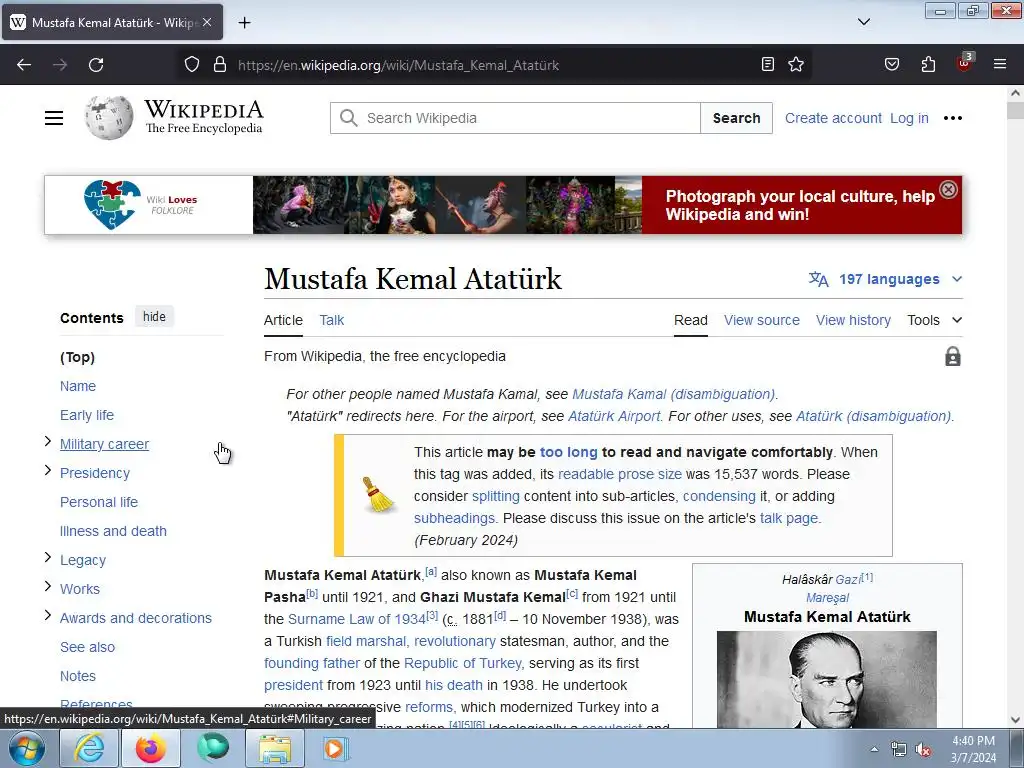Viewport: 1024px width, 768px height.
Task: Open the readable prose size link
Action: (620, 474)
